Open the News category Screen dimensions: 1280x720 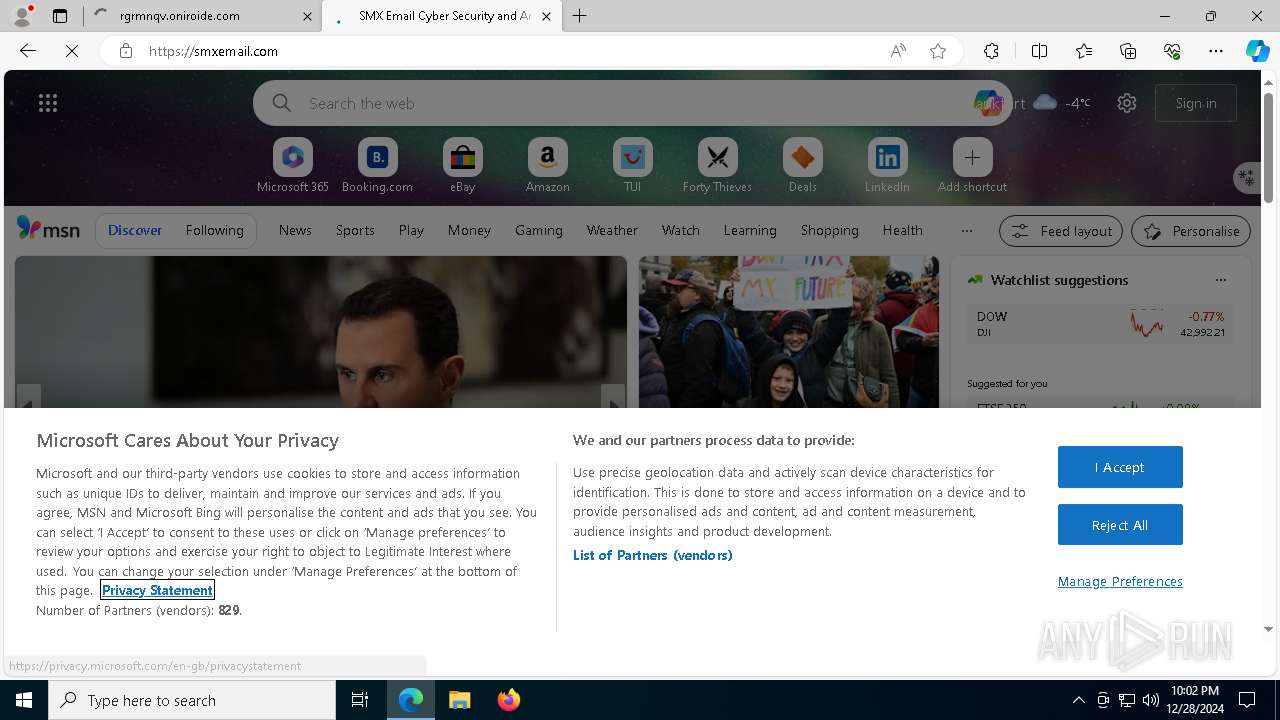[x=295, y=230]
